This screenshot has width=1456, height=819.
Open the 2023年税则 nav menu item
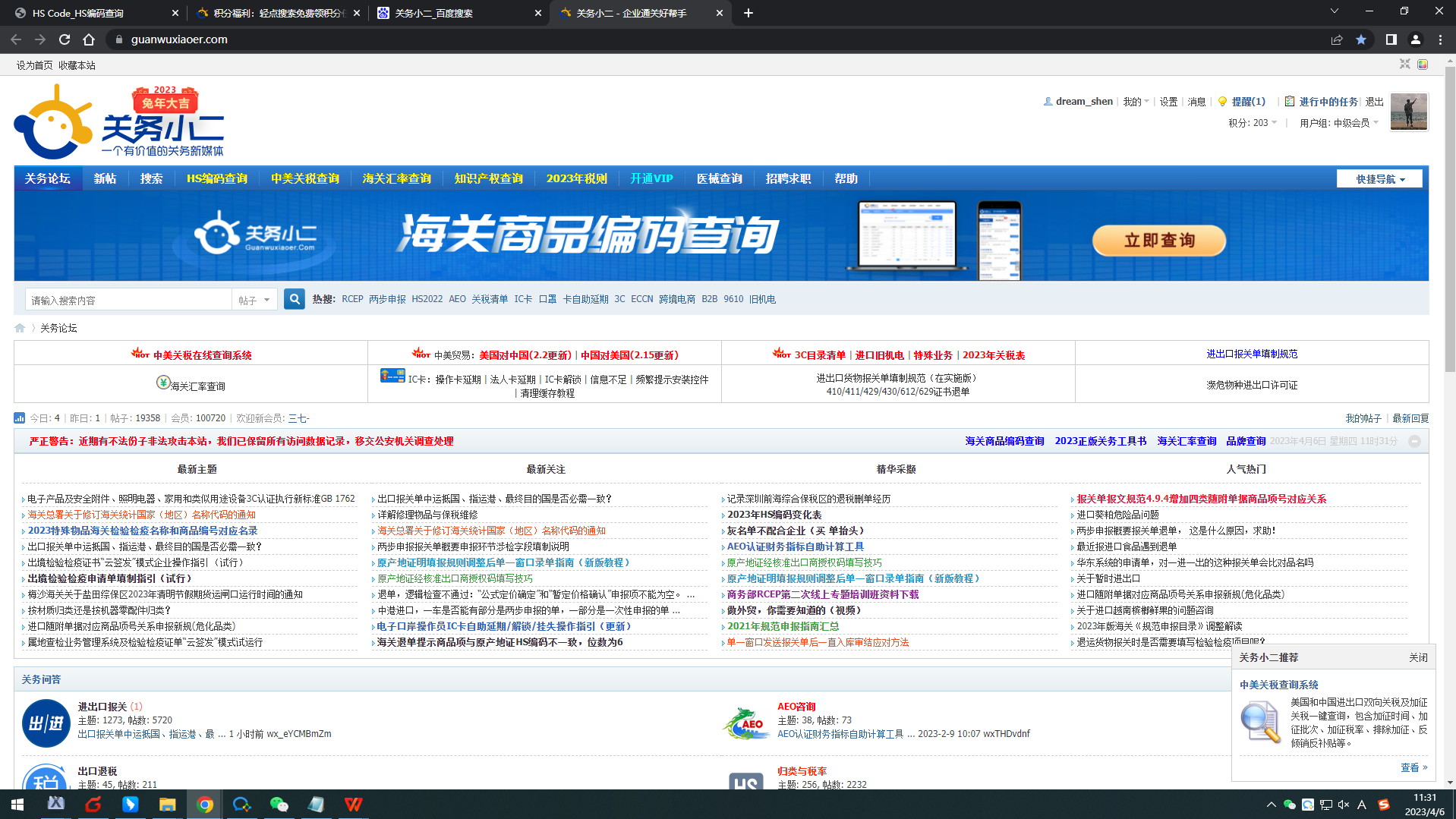[x=577, y=178]
